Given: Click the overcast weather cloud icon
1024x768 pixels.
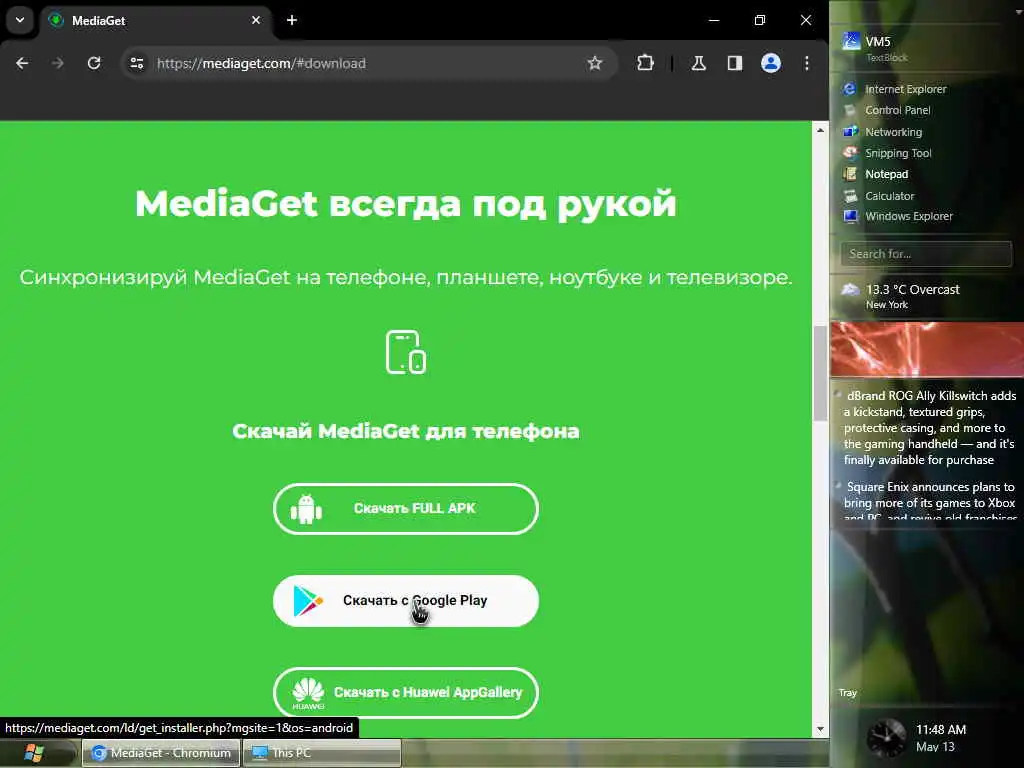Looking at the screenshot, I should [850, 289].
